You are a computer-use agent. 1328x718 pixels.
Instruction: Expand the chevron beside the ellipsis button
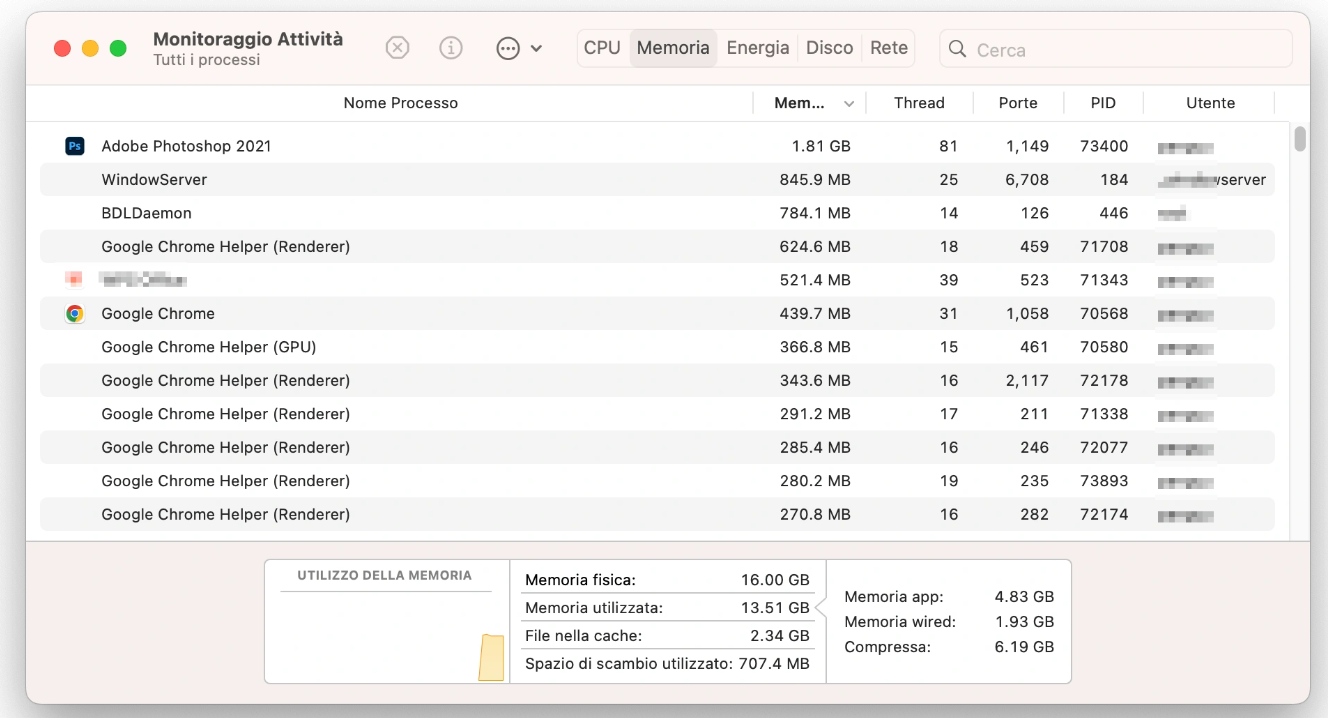pos(537,48)
